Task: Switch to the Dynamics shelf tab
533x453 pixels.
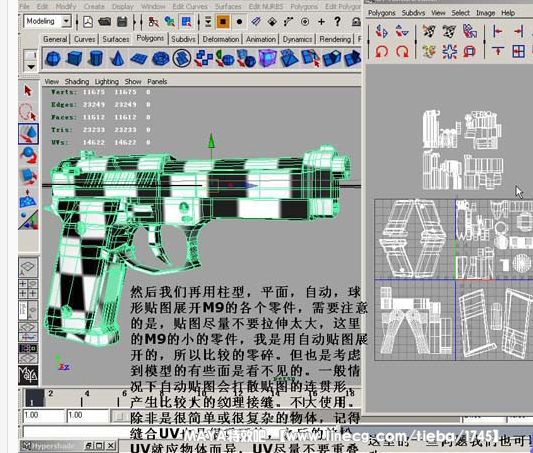Action: [x=297, y=39]
